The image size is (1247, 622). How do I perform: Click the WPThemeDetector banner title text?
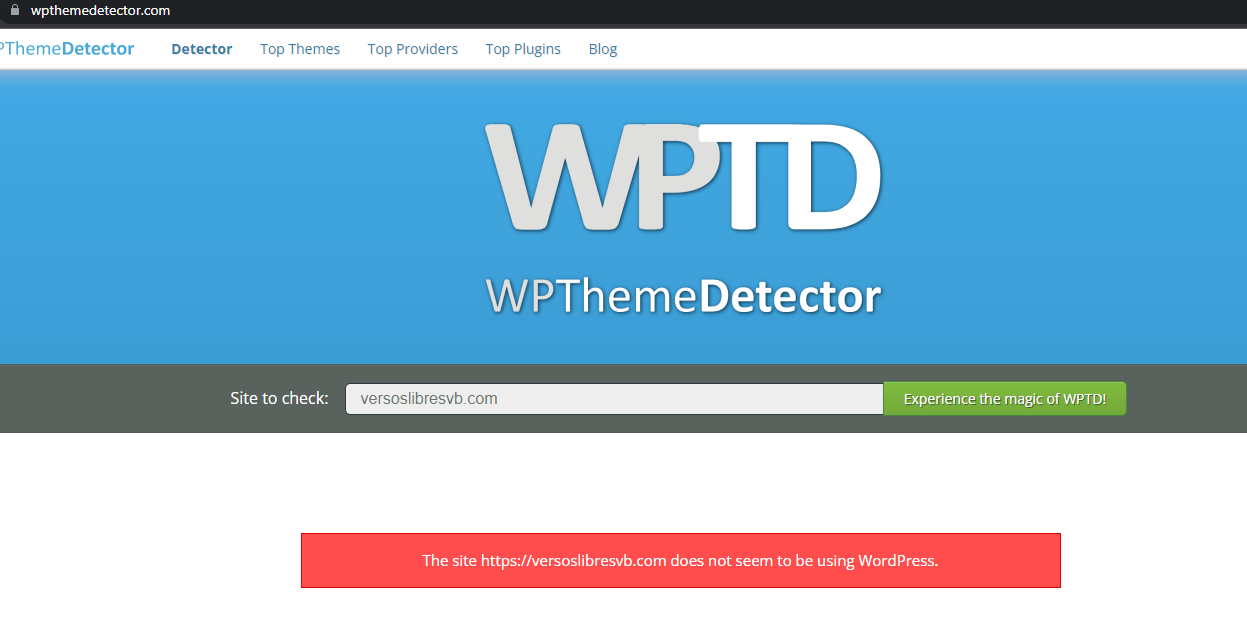click(x=683, y=297)
